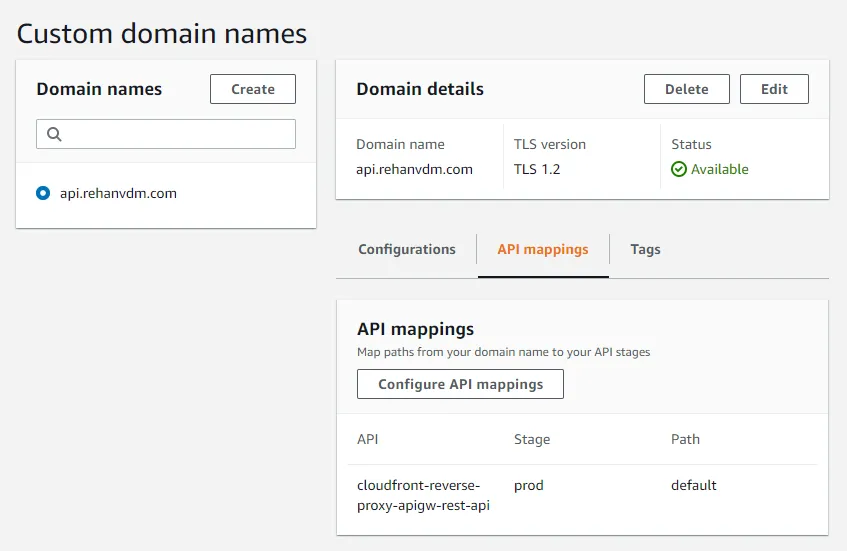Click the magnifier icon in the search box
This screenshot has width=847, height=551.
(54, 134)
